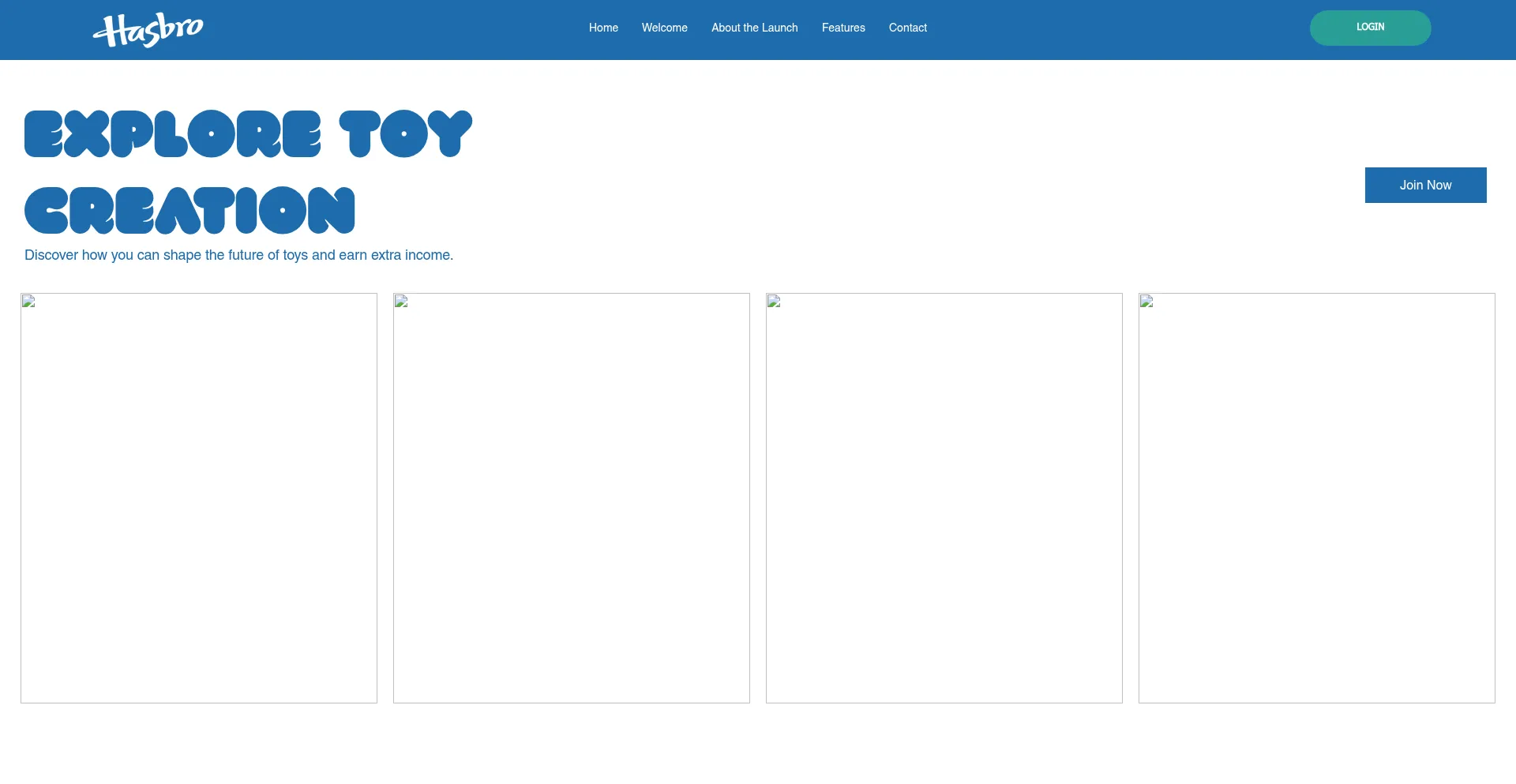Select the second image placeholder card
The image size is (1516, 784).
click(x=572, y=497)
